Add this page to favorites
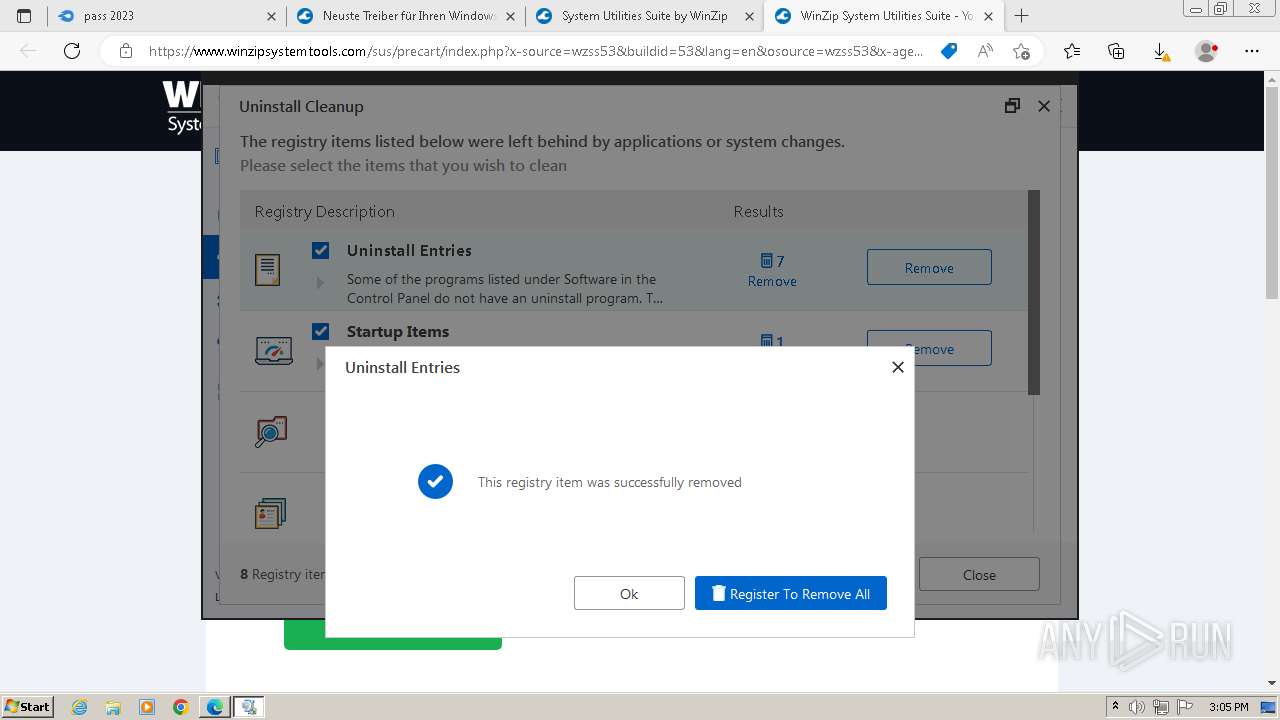Viewport: 1280px width, 720px height. tap(1021, 51)
